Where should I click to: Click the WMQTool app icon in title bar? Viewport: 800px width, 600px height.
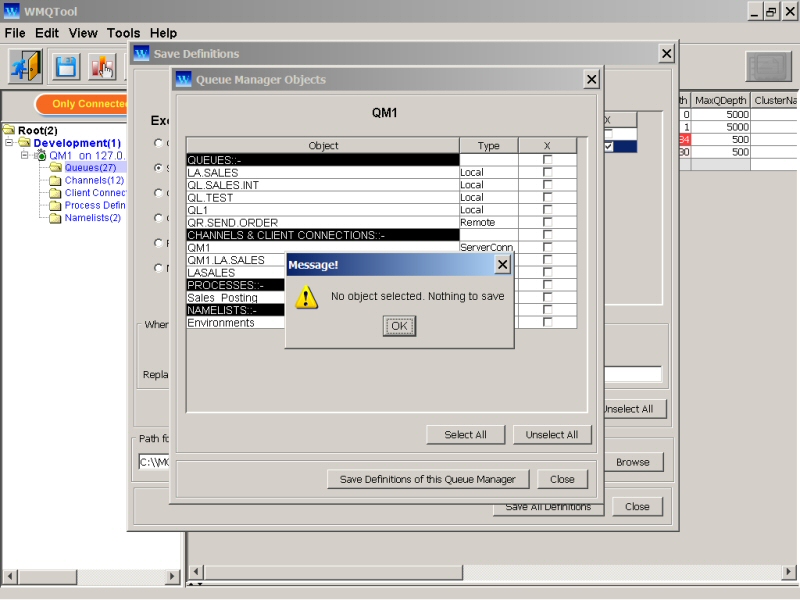11,11
